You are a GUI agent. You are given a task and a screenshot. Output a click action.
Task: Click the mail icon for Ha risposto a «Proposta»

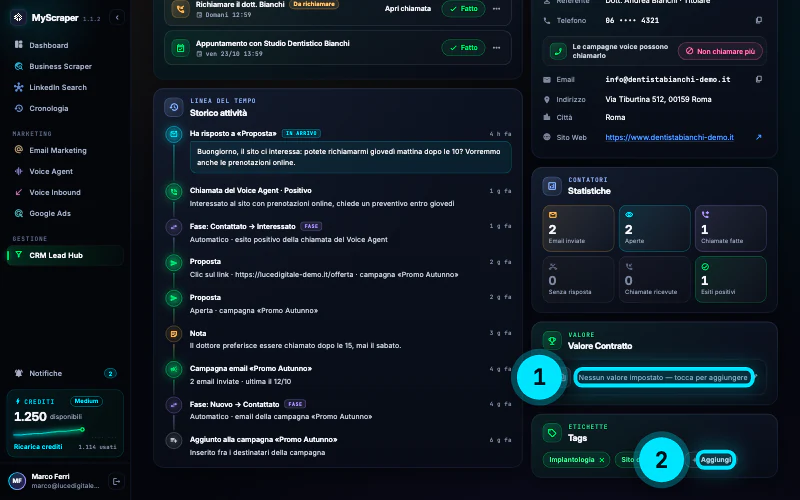pos(173,134)
